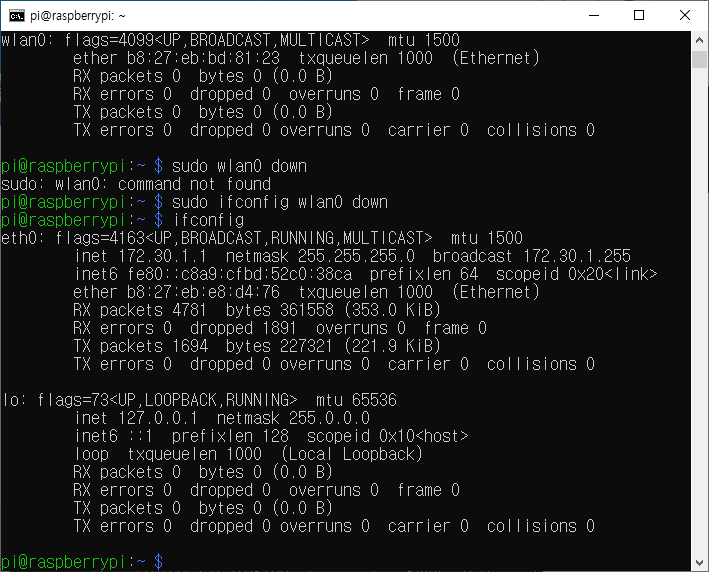Screen dimensions: 709x572
Task: Maximize the pi@raspberrypi terminal window
Action: (x=639, y=15)
